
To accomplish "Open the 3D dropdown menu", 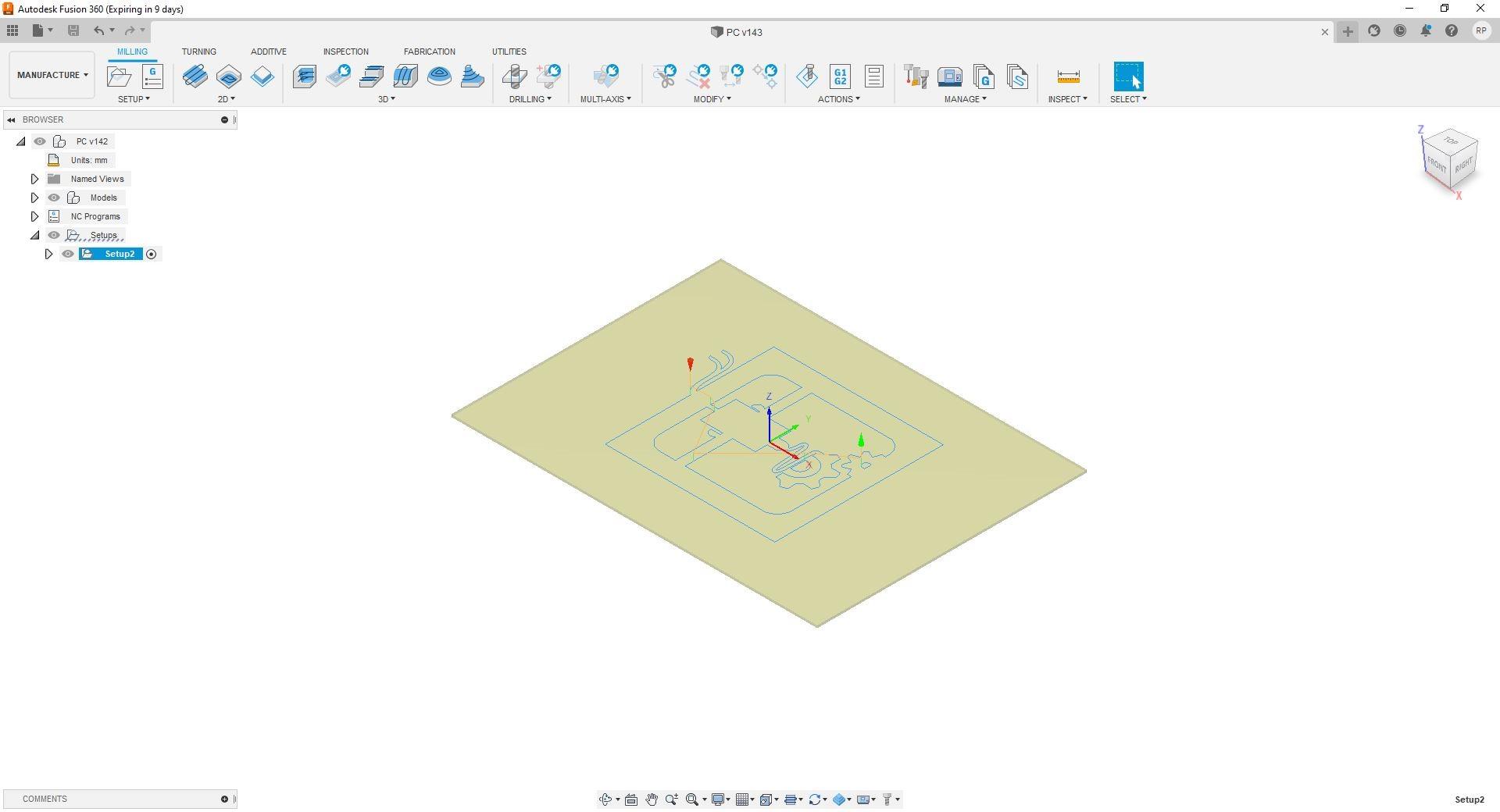I will pyautogui.click(x=387, y=99).
